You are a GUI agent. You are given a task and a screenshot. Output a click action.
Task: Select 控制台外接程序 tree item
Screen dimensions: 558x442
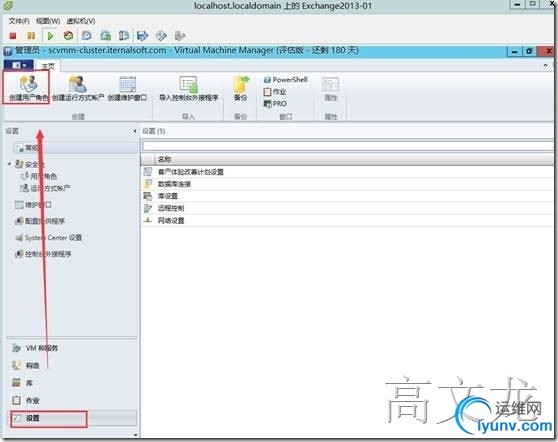pos(43,254)
